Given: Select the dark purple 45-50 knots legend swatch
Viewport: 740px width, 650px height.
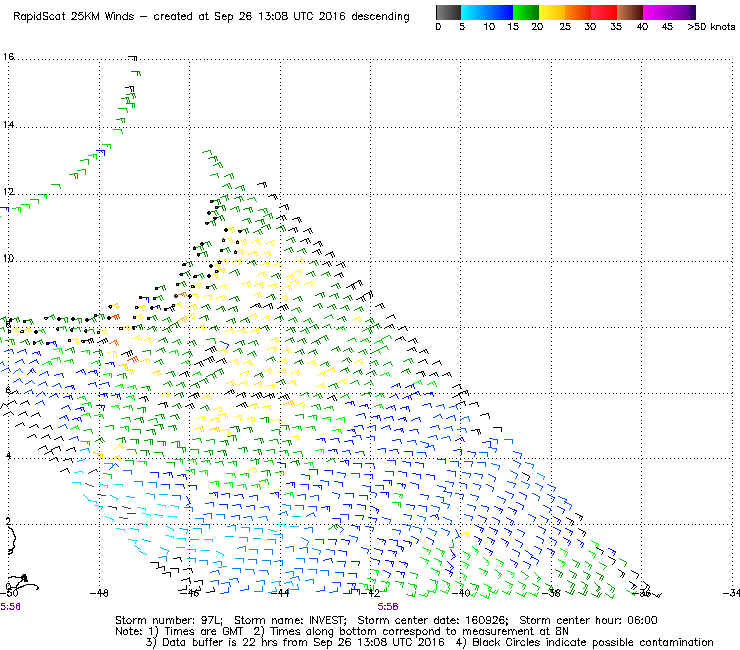Looking at the screenshot, I should coord(682,12).
